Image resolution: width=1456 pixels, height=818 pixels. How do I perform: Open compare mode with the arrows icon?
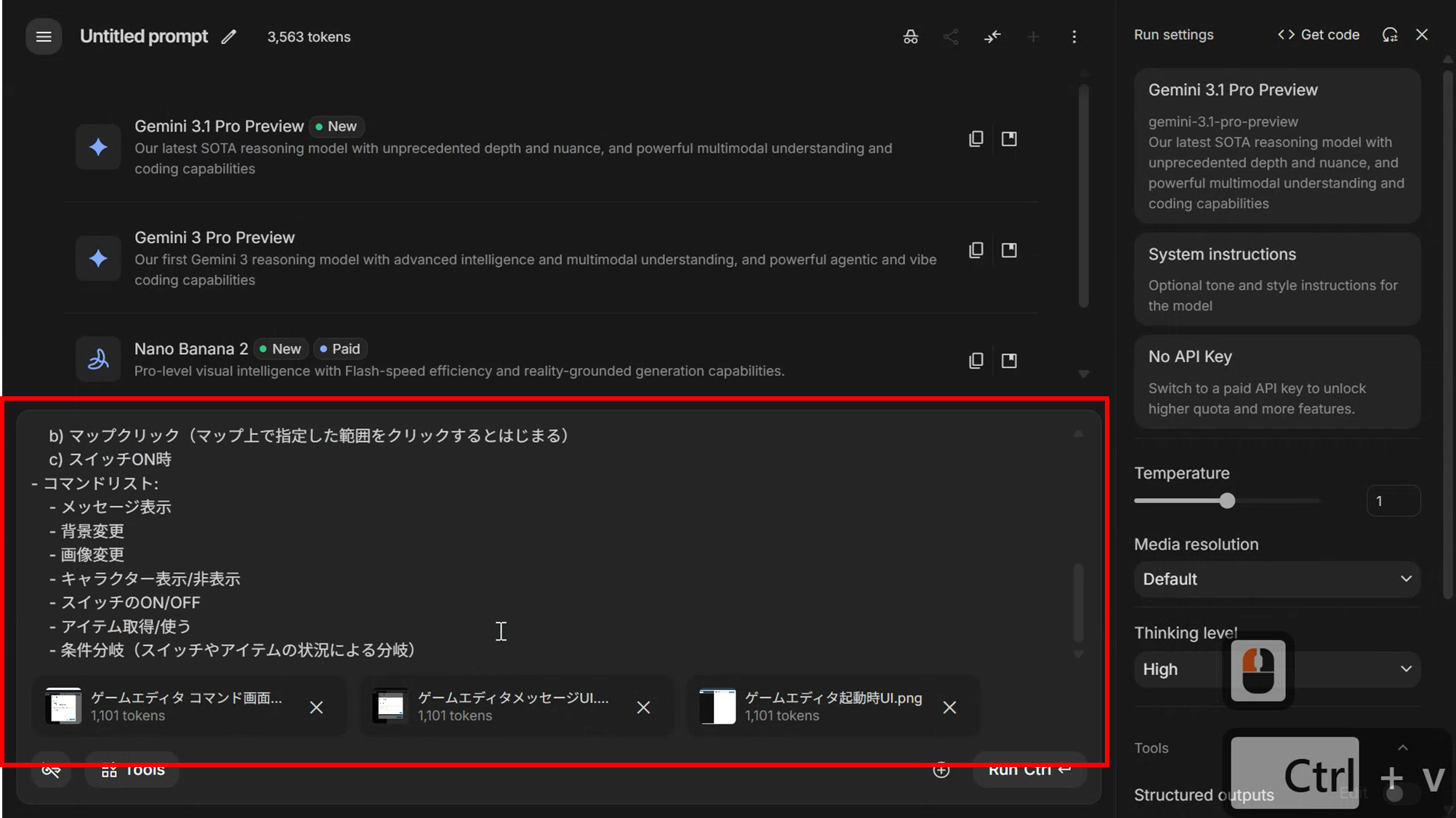pyautogui.click(x=992, y=36)
